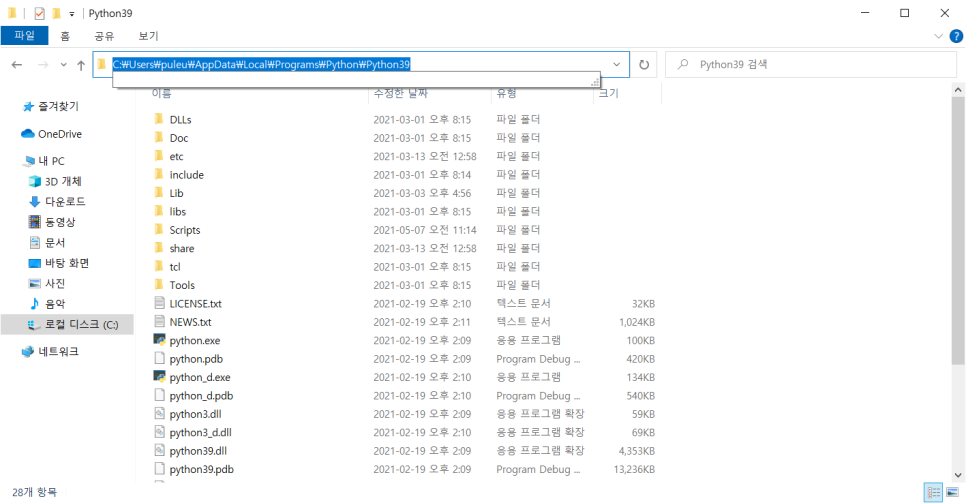This screenshot has height=503, width=966.
Task: Click the Python39 search box
Action: click(811, 64)
